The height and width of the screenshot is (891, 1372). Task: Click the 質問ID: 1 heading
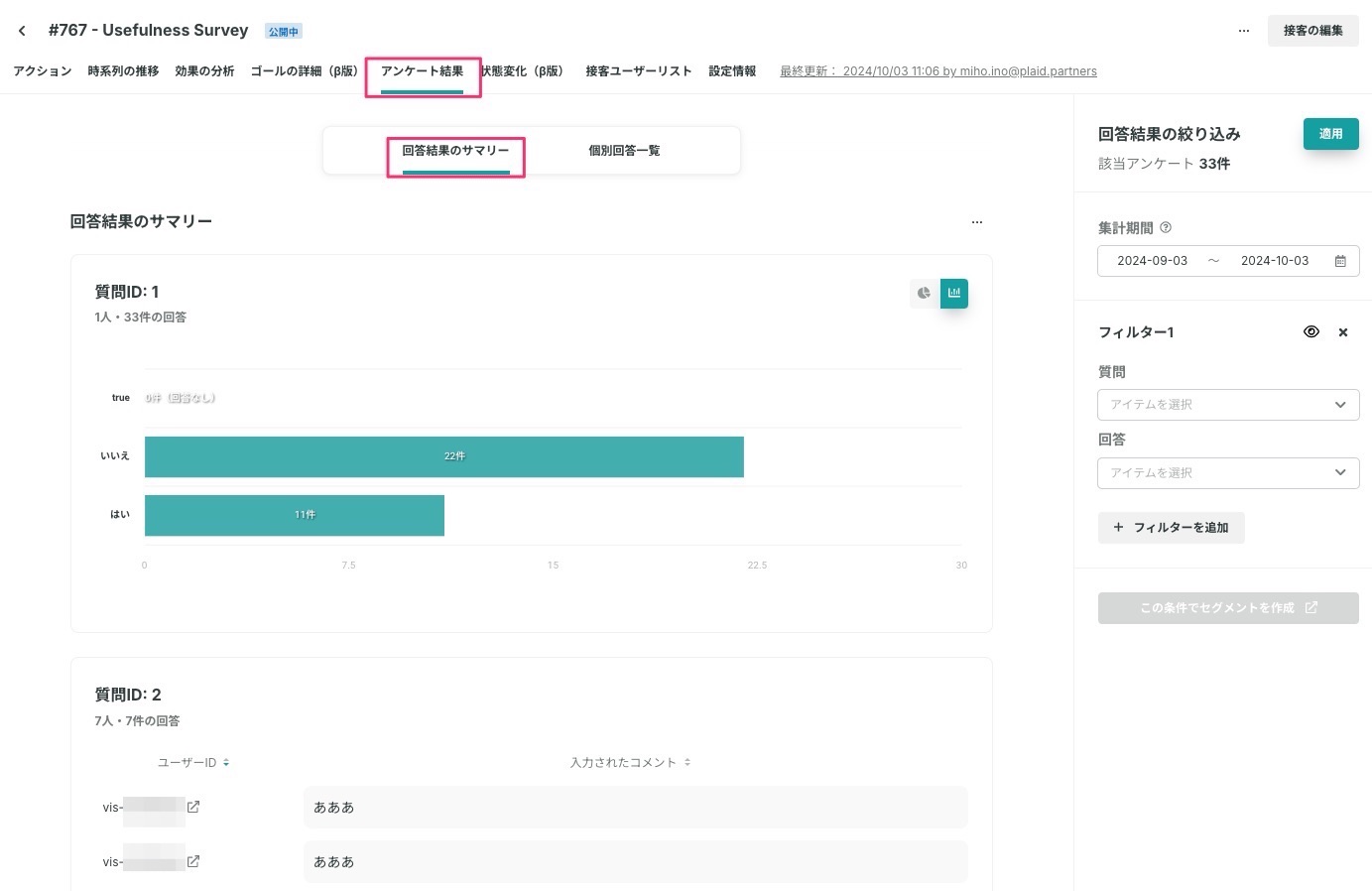click(x=127, y=292)
